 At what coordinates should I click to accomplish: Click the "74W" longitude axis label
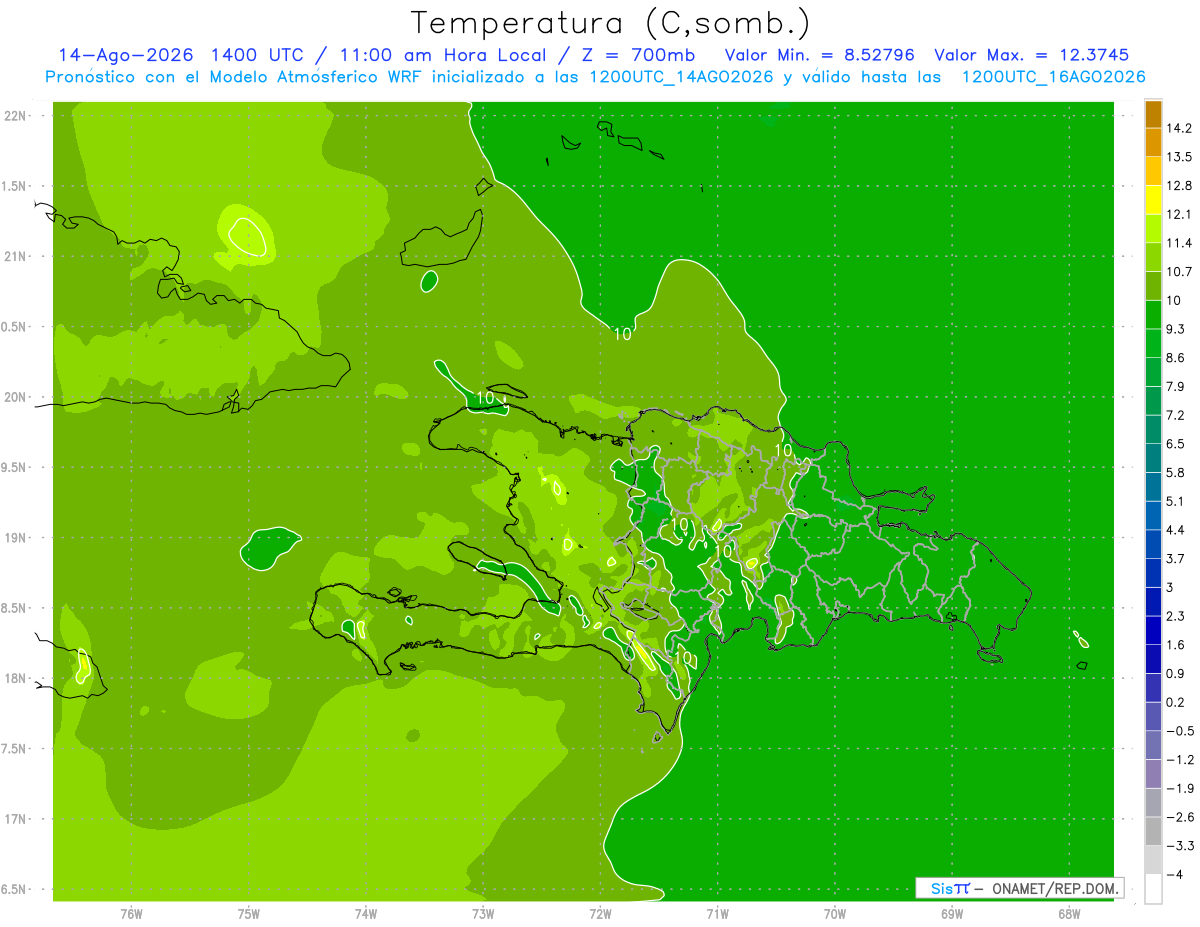pyautogui.click(x=366, y=914)
